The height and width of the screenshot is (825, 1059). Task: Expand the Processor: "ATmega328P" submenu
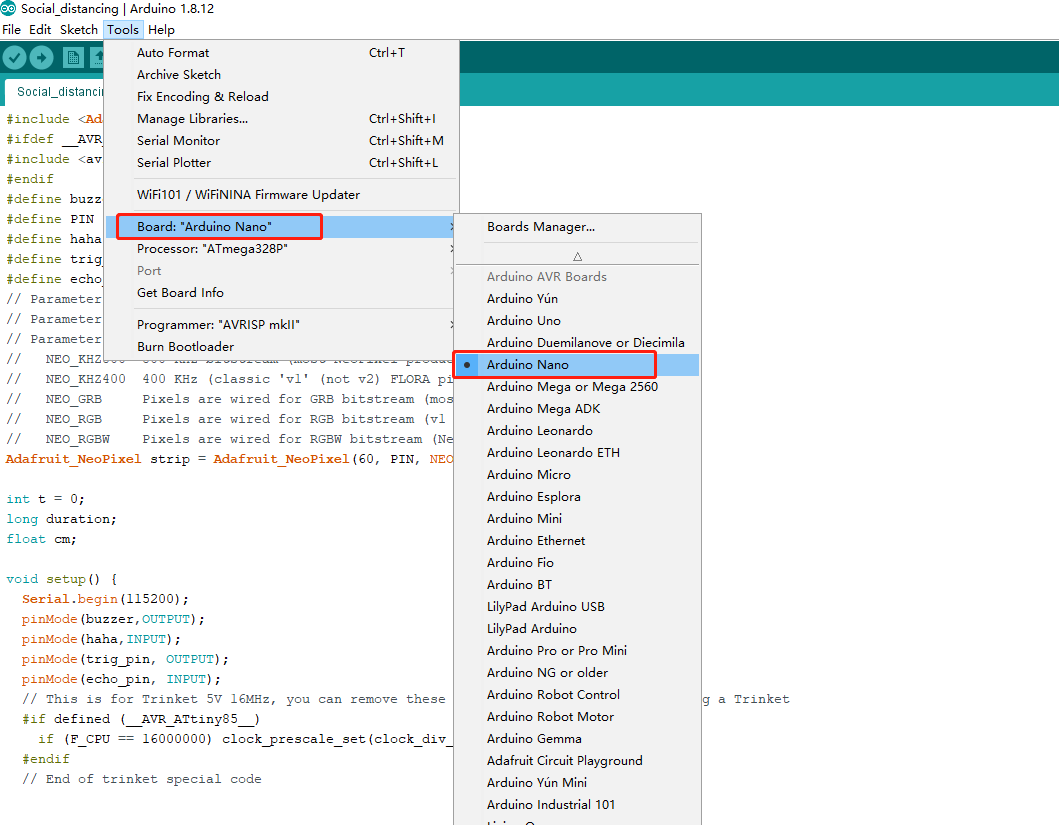tap(282, 248)
